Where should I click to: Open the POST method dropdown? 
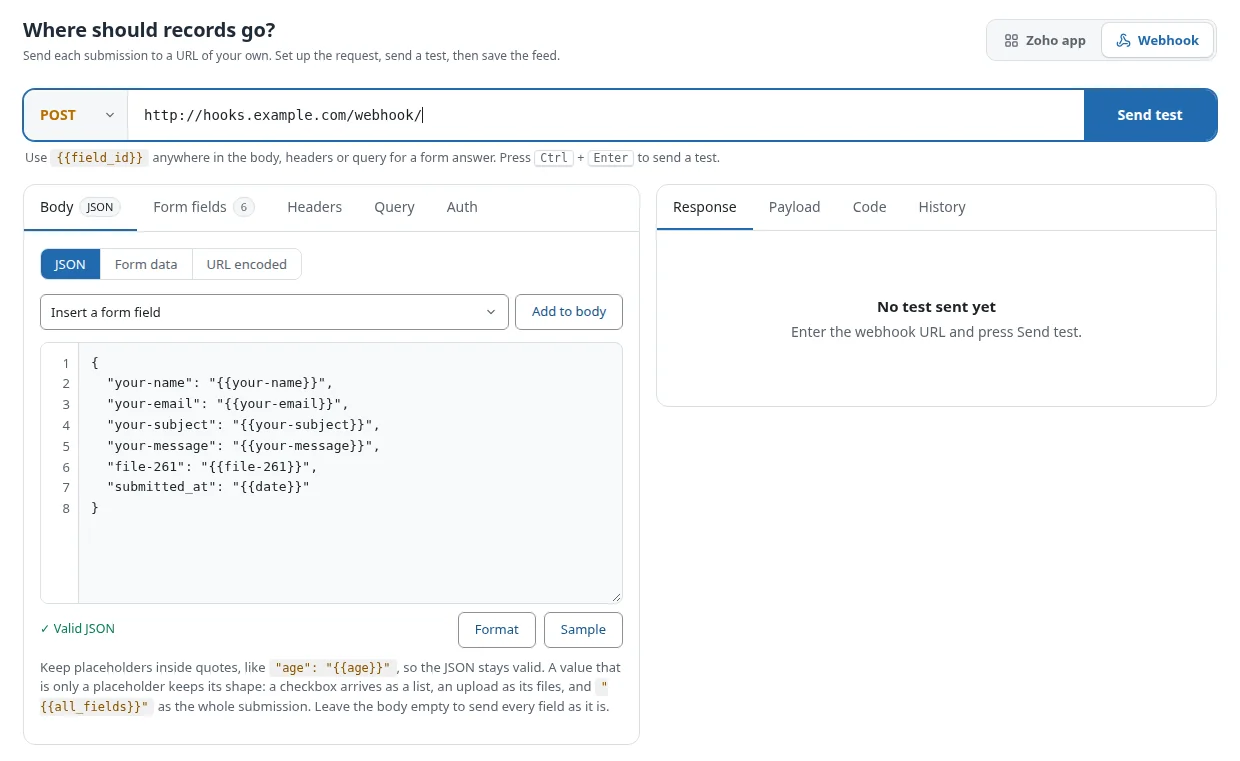tap(76, 115)
